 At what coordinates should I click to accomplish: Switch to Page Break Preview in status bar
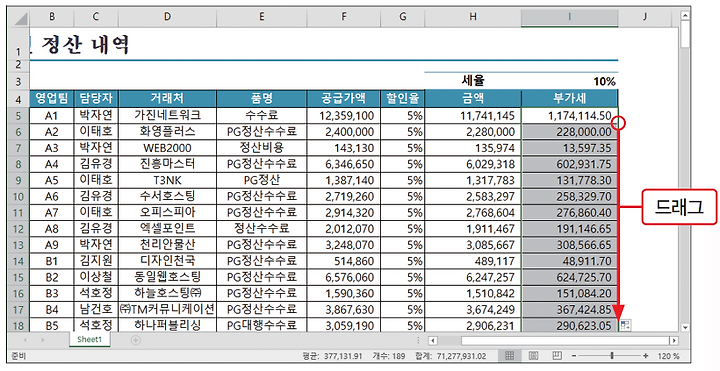coord(557,356)
